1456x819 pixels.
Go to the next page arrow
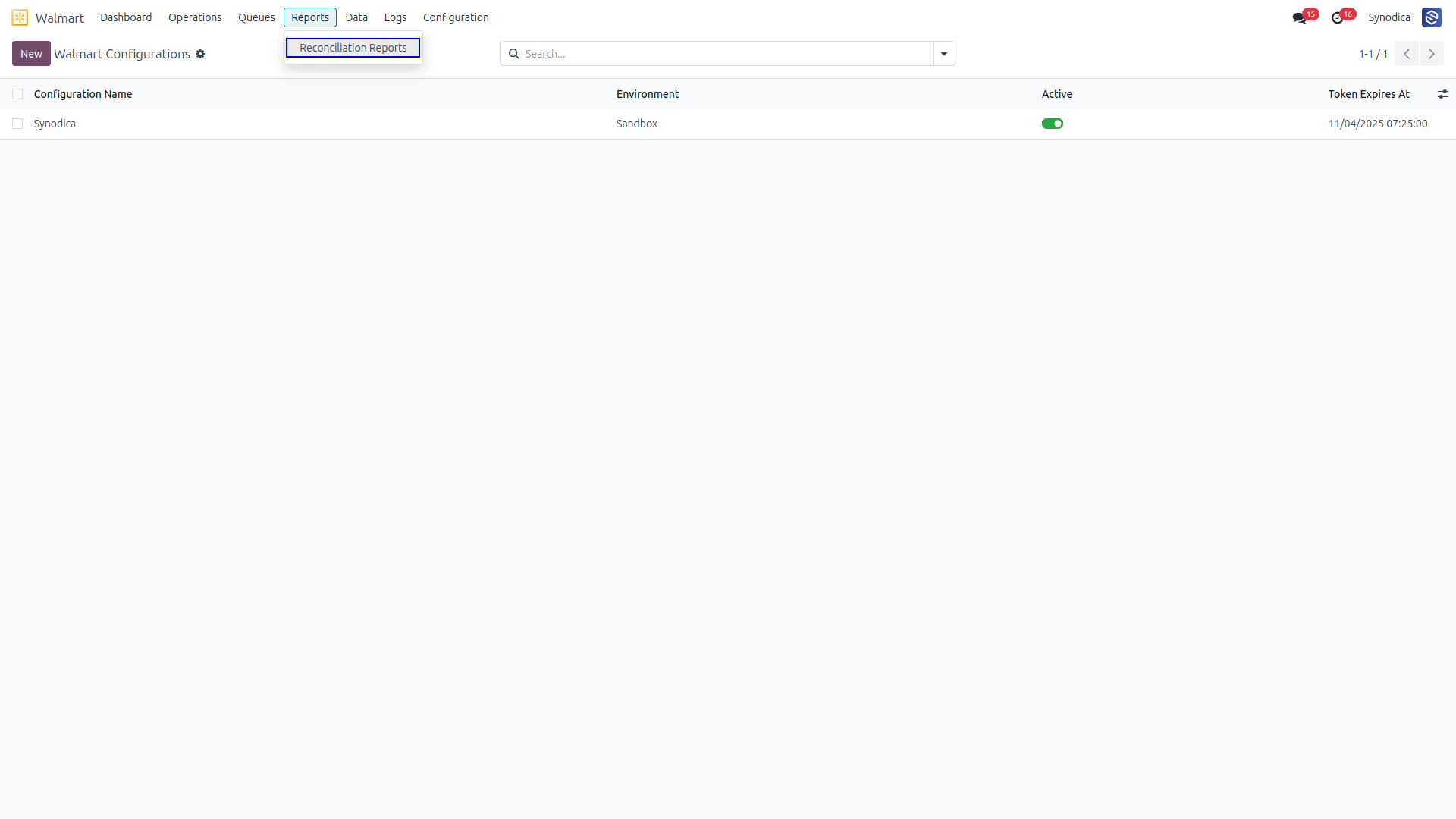pos(1432,54)
